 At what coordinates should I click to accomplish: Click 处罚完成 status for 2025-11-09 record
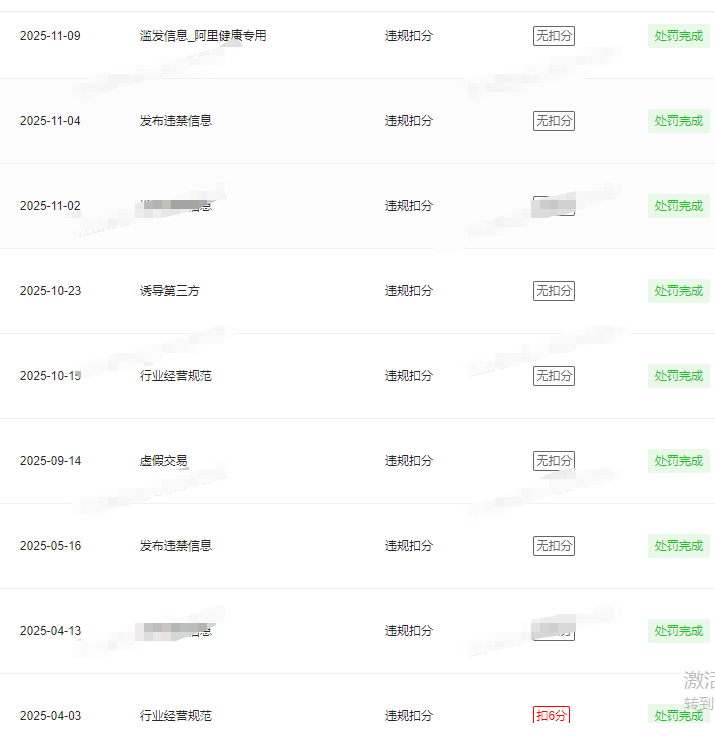click(x=678, y=36)
